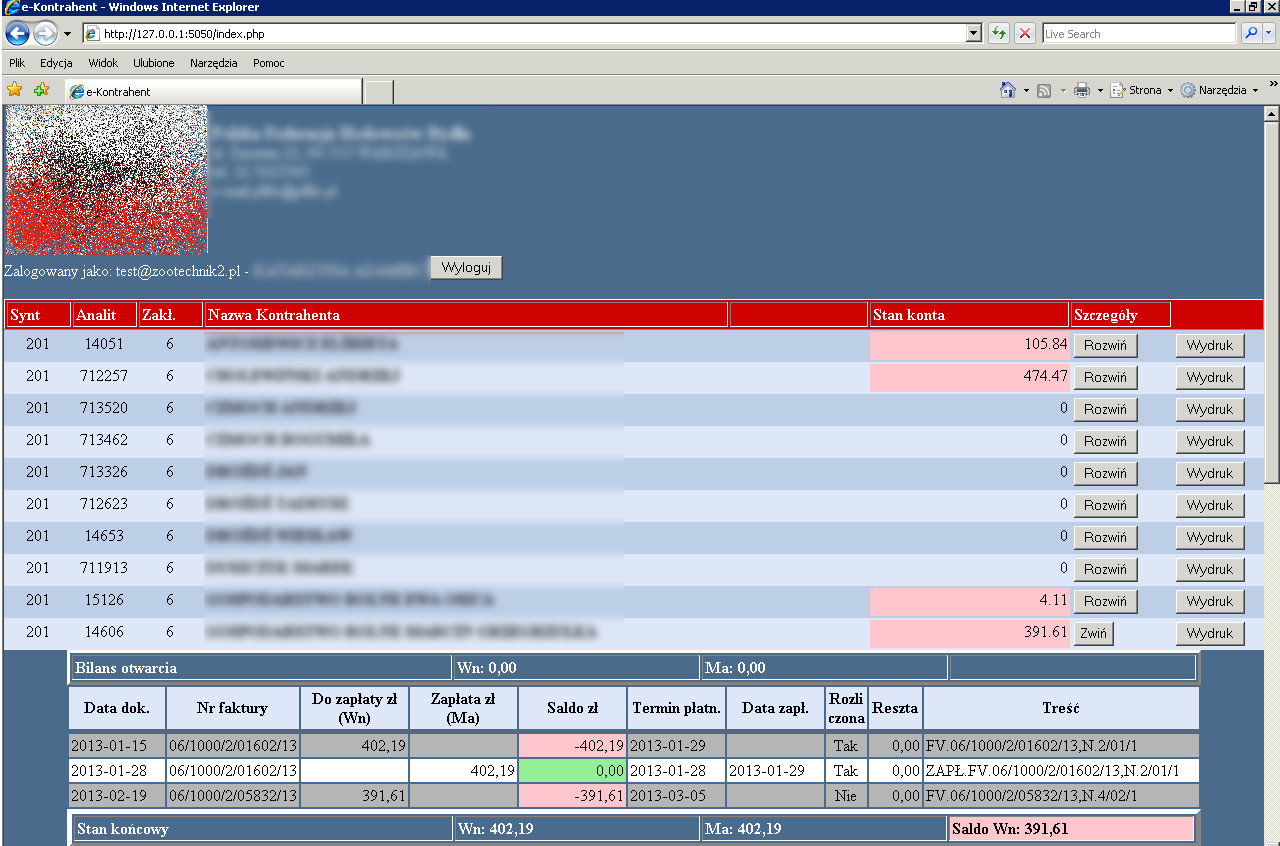The width and height of the screenshot is (1280, 846).
Task: Click the Refresh page icon
Action: 998,33
